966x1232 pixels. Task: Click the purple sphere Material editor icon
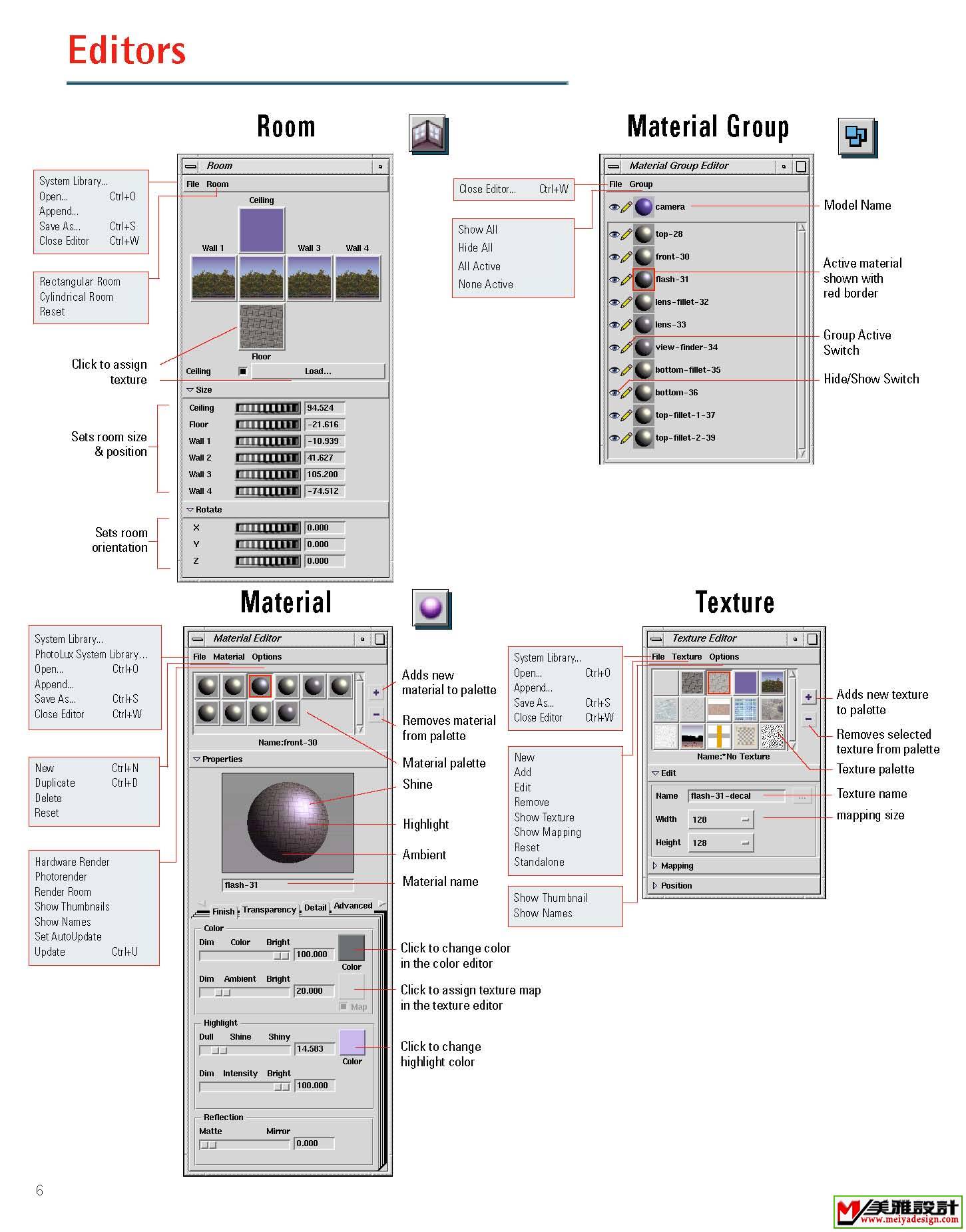430,608
